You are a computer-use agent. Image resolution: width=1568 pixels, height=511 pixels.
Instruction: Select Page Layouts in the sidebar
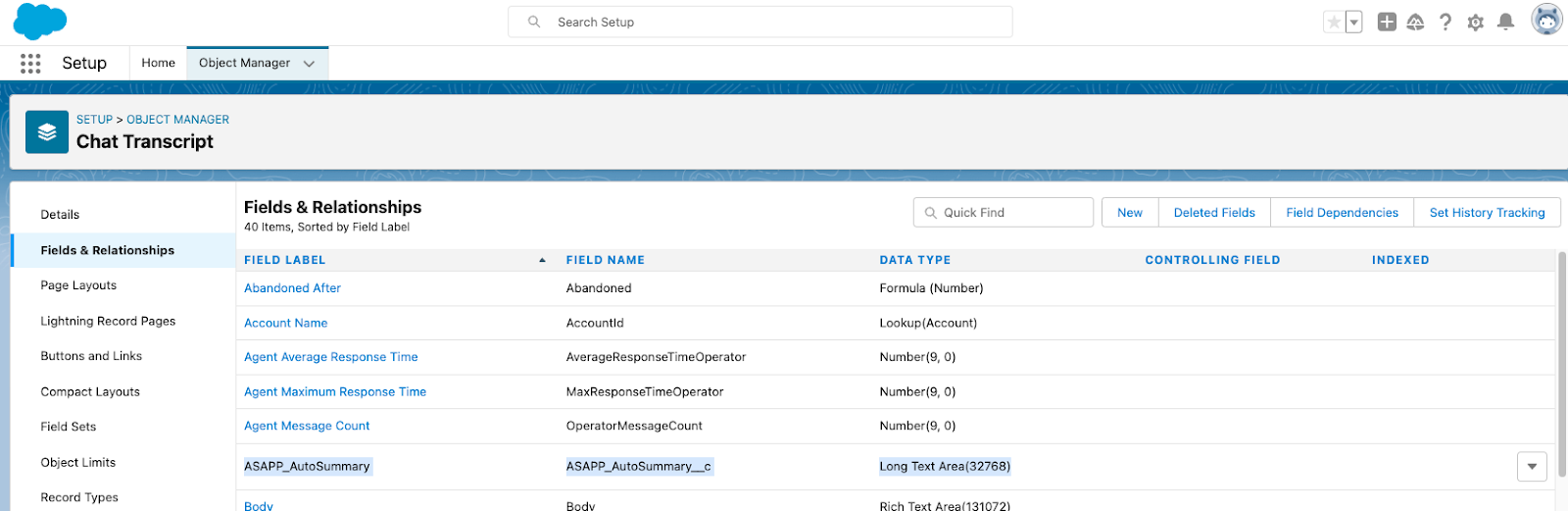(x=78, y=285)
